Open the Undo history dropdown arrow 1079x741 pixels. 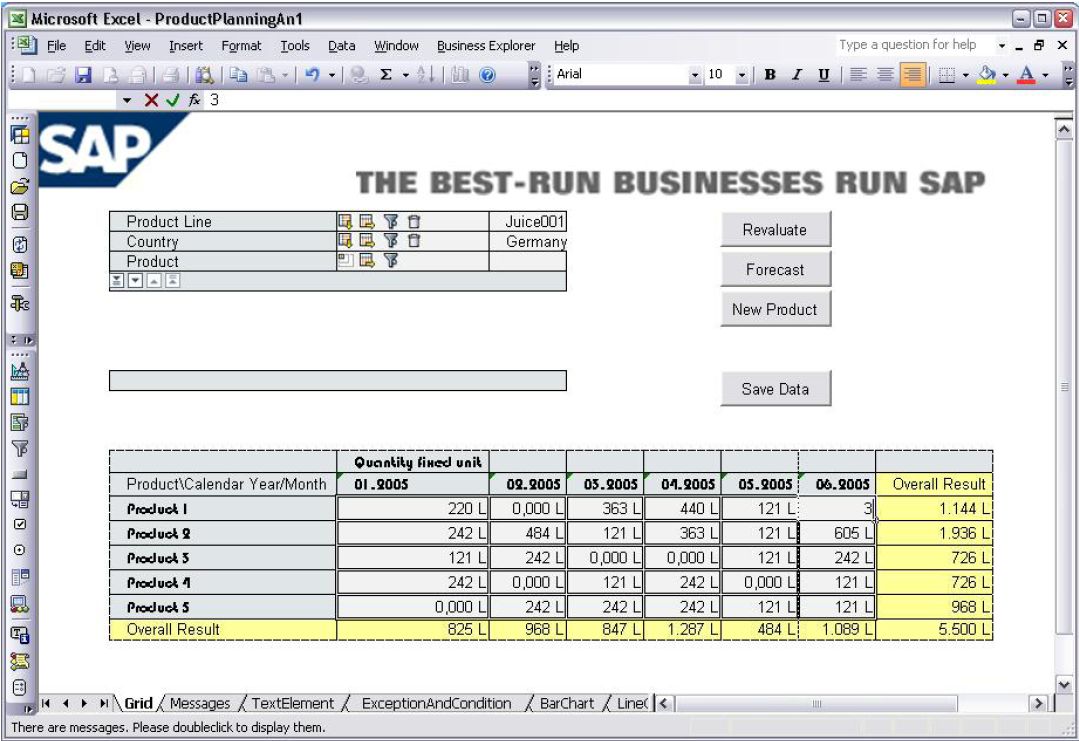point(332,75)
